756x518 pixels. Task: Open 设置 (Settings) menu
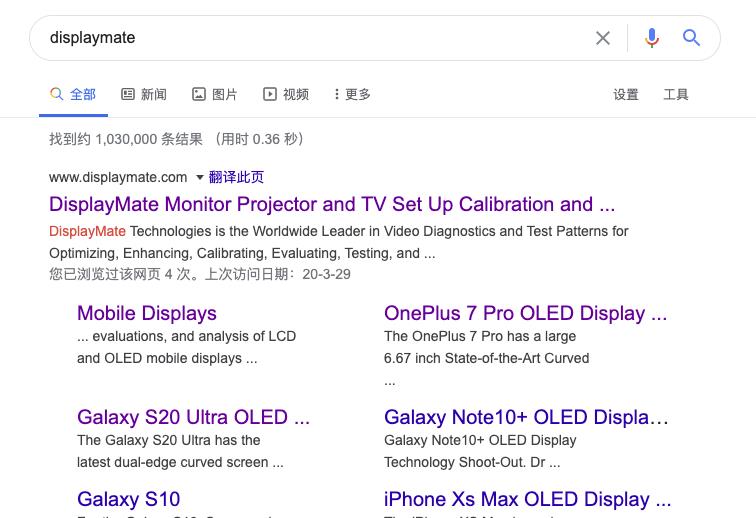pos(626,95)
